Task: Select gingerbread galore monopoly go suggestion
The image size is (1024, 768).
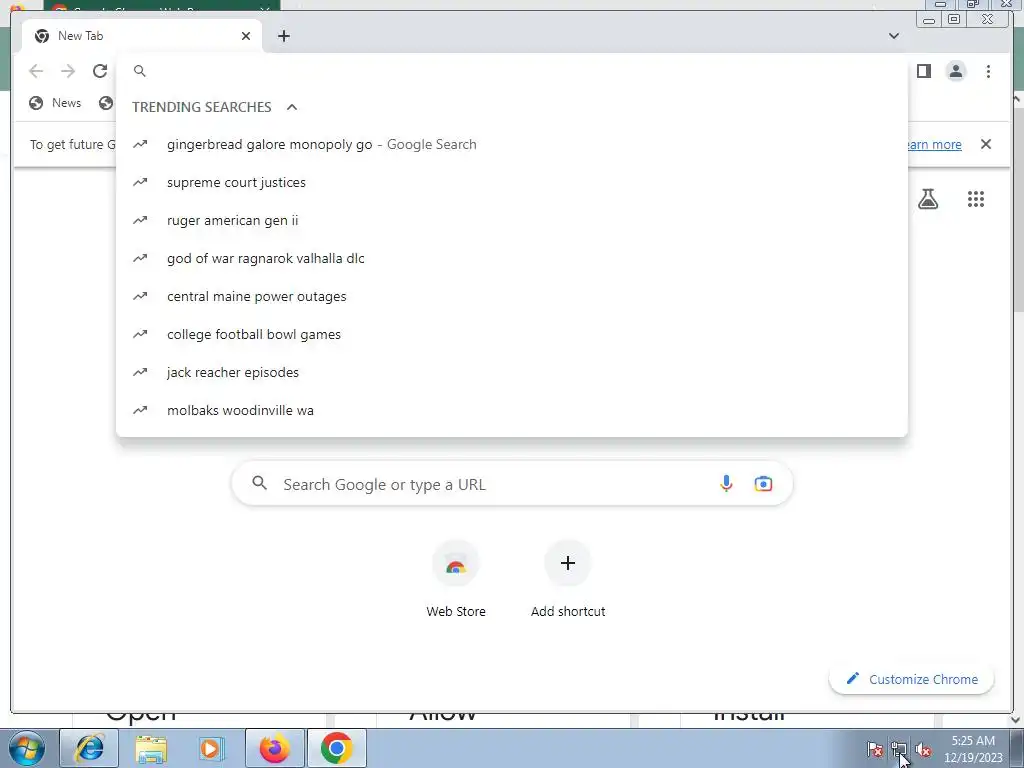Action: click(x=511, y=144)
